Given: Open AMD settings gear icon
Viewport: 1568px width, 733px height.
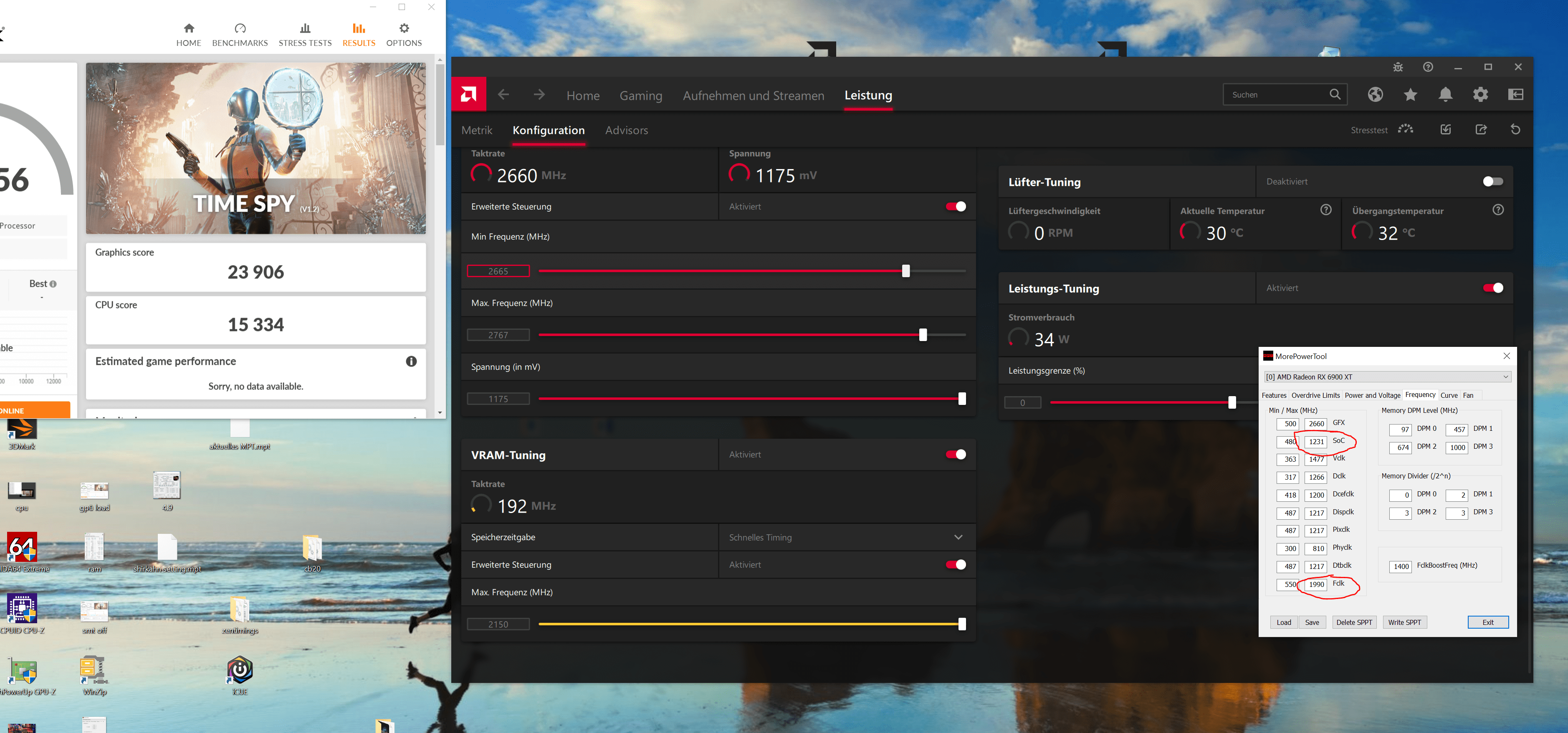Looking at the screenshot, I should 1480,94.
